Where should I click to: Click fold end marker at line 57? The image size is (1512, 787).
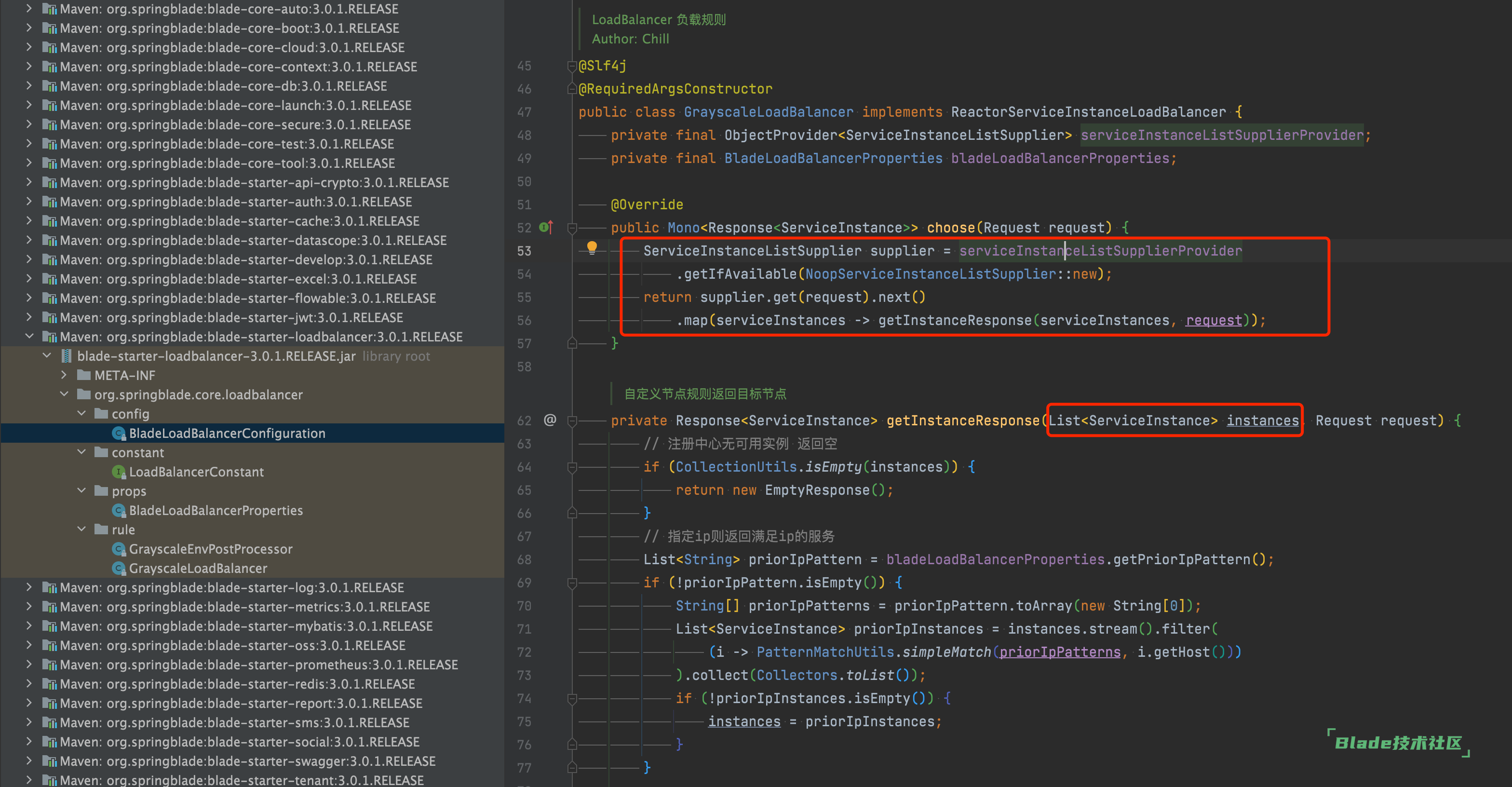click(x=572, y=343)
